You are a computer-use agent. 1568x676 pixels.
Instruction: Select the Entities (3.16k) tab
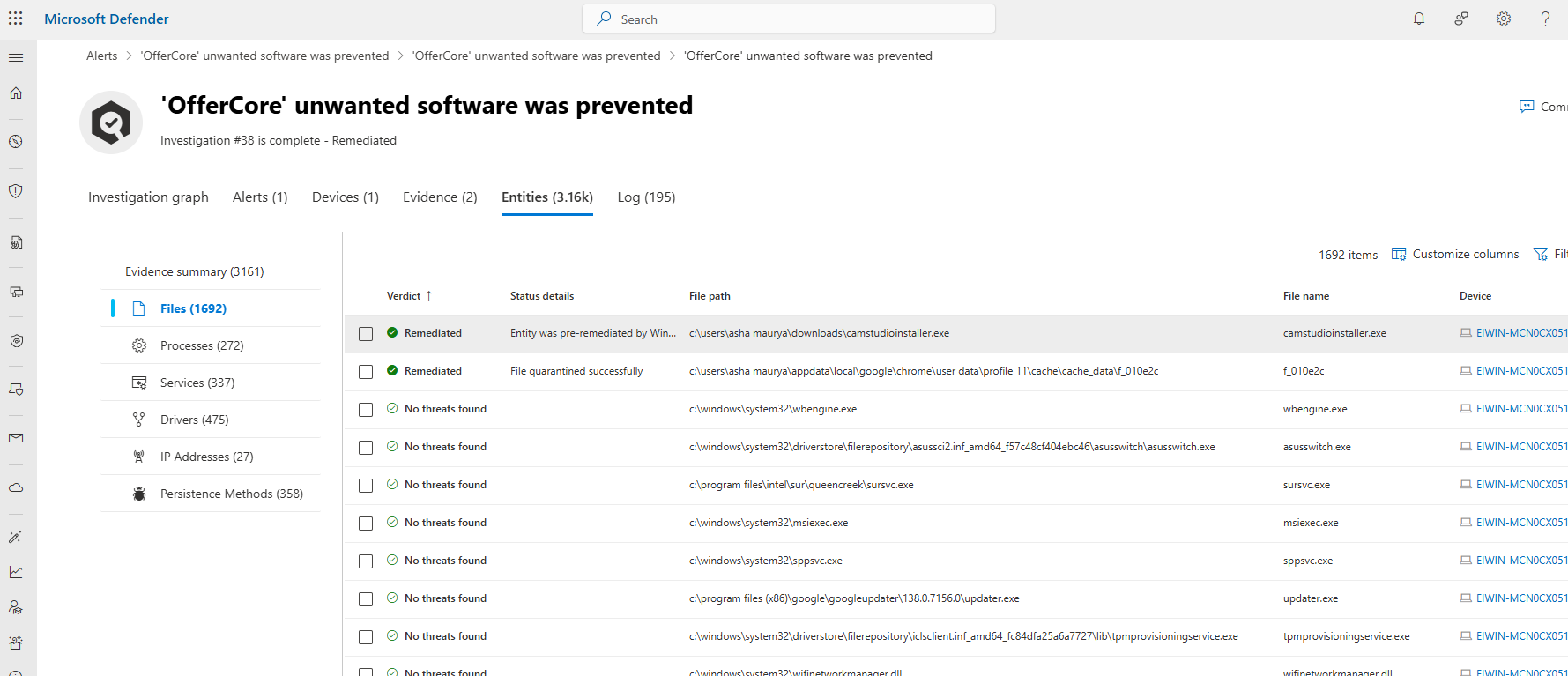coord(547,197)
